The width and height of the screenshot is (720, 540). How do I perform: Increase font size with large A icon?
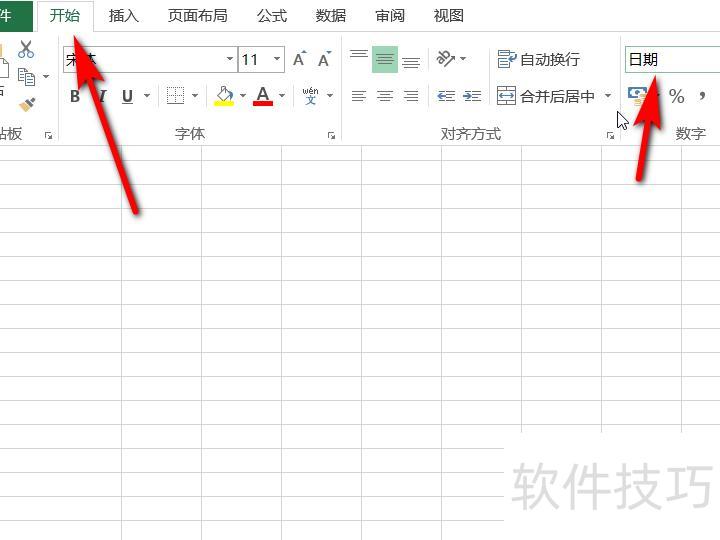pyautogui.click(x=299, y=59)
